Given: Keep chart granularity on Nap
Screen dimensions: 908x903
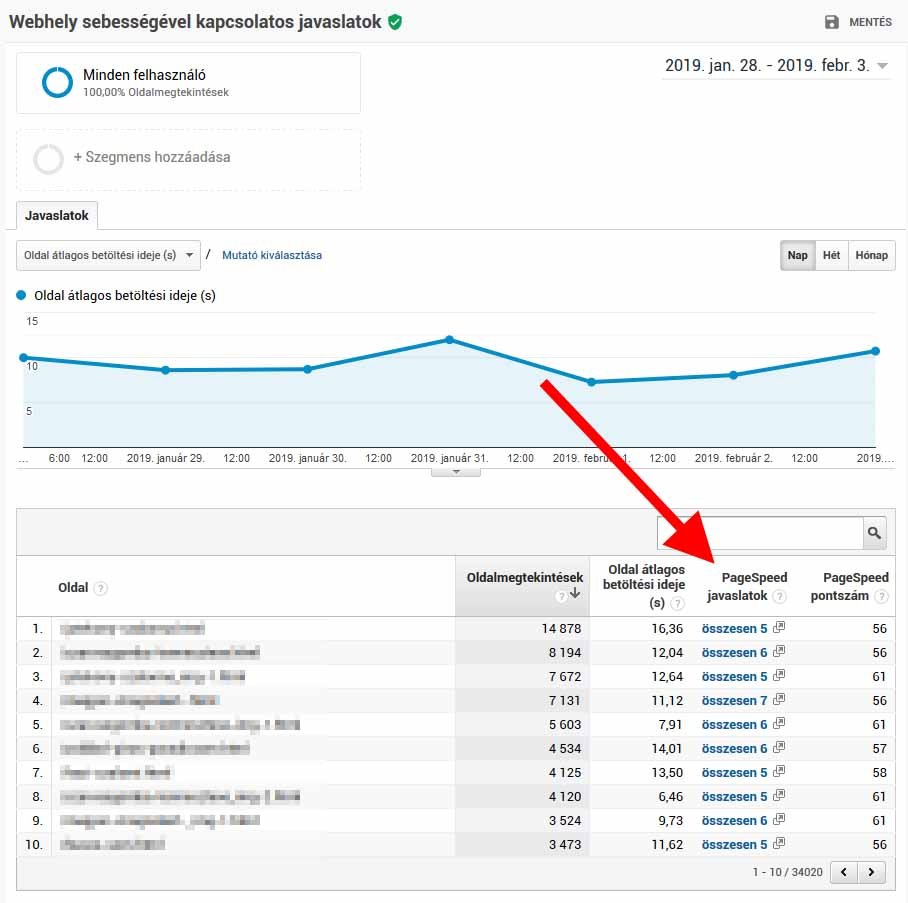Looking at the screenshot, I should pyautogui.click(x=797, y=255).
